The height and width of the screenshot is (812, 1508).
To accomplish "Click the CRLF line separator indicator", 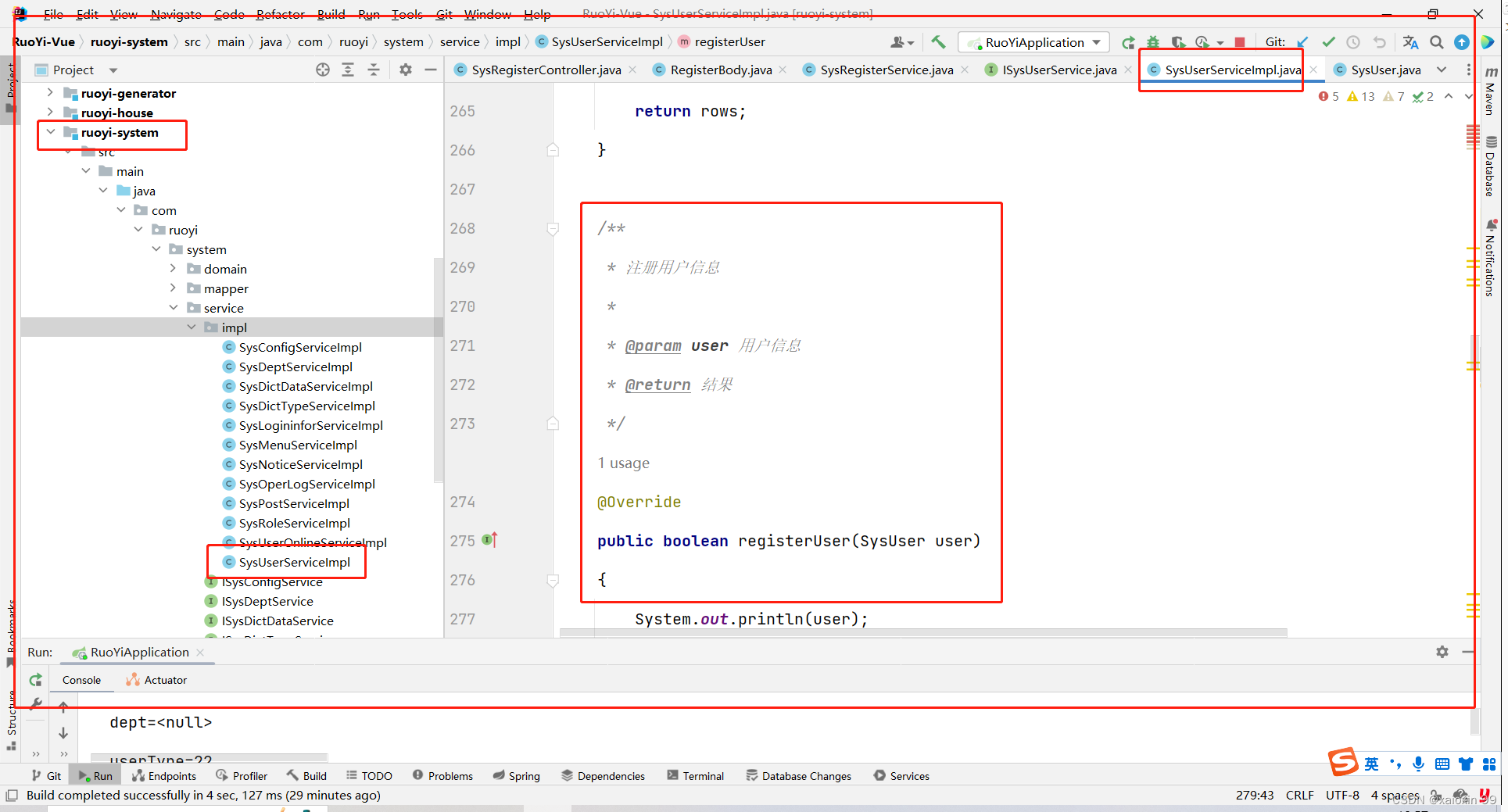I will click(1299, 795).
